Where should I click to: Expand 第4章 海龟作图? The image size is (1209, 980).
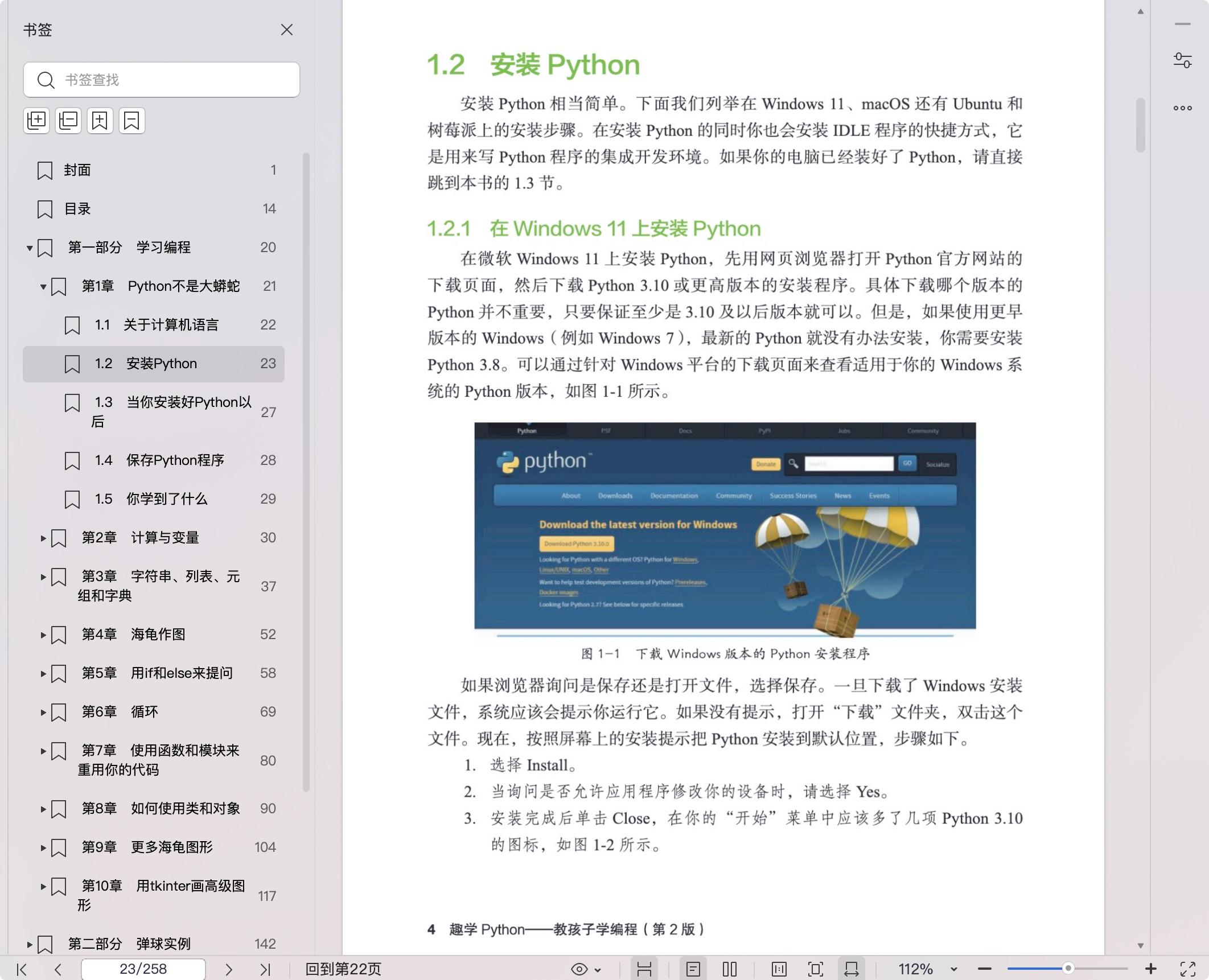click(x=43, y=635)
